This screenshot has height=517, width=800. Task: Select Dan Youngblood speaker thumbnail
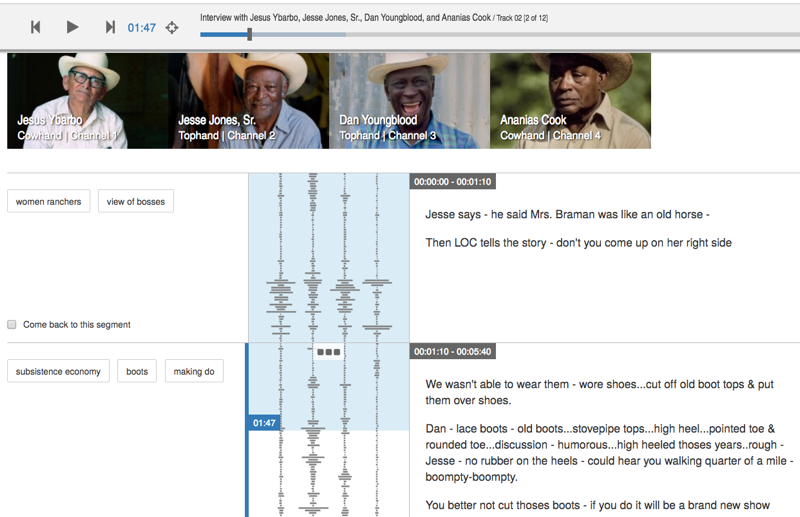click(x=409, y=101)
